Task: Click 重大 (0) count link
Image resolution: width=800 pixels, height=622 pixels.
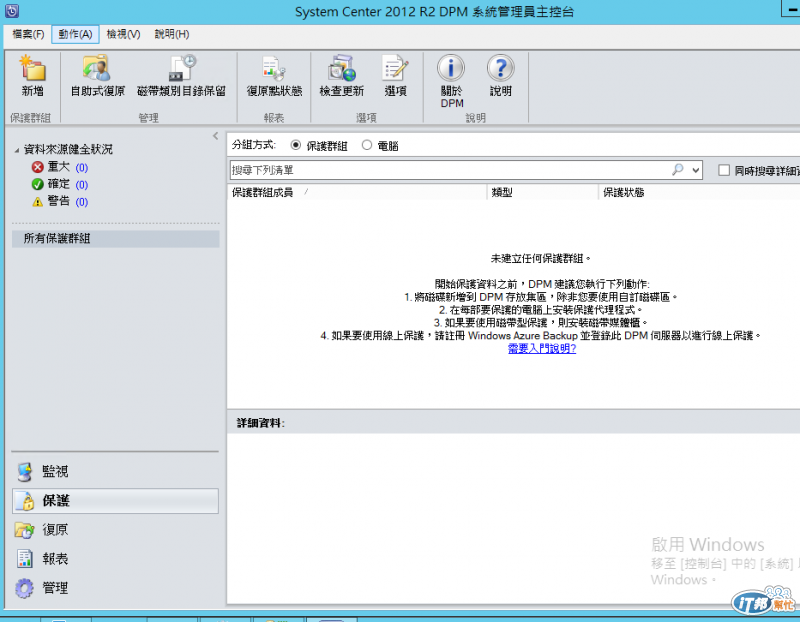Action: (x=82, y=167)
